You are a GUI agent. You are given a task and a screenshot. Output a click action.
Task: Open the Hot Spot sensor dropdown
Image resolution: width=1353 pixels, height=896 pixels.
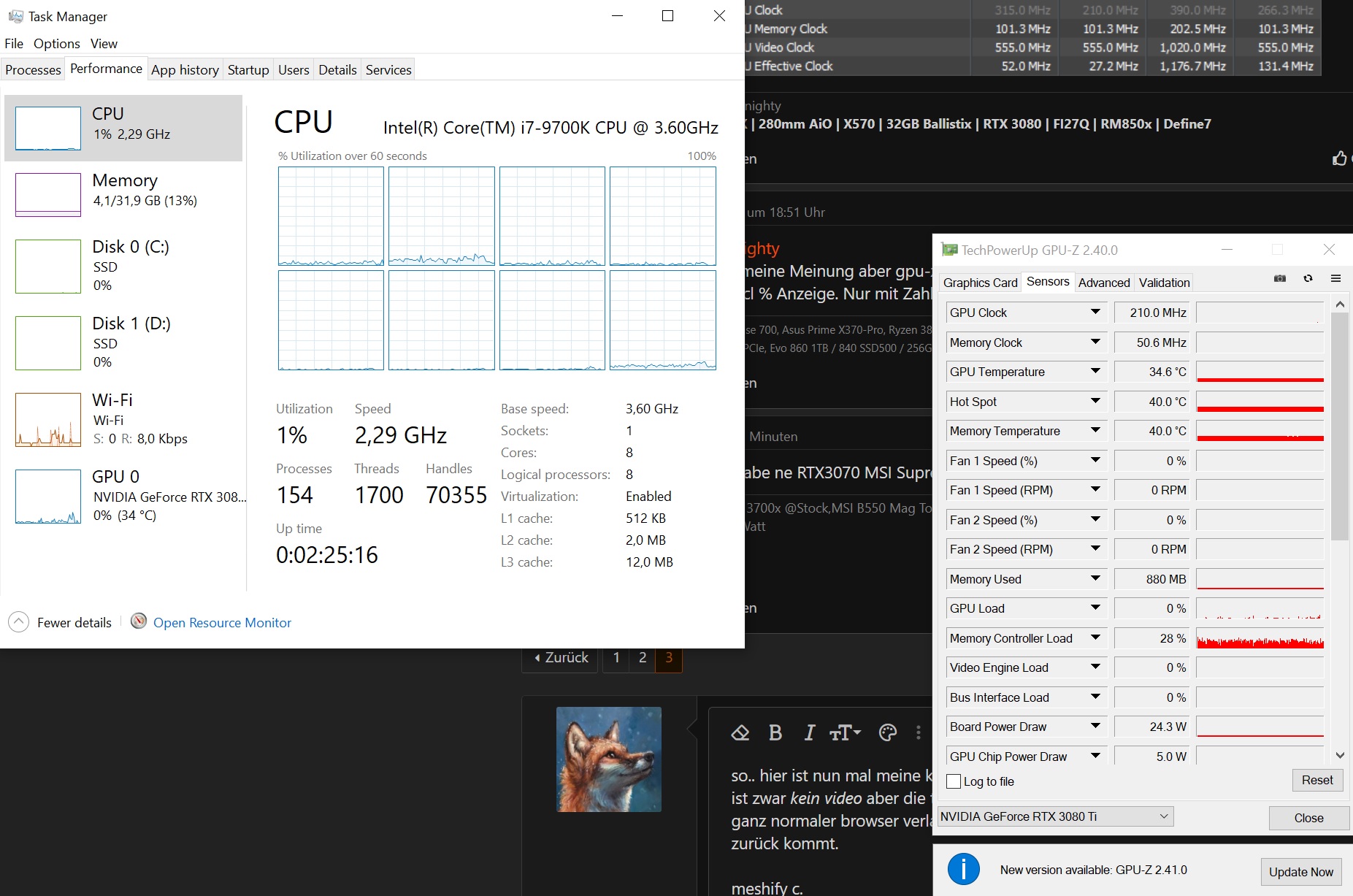(1095, 402)
